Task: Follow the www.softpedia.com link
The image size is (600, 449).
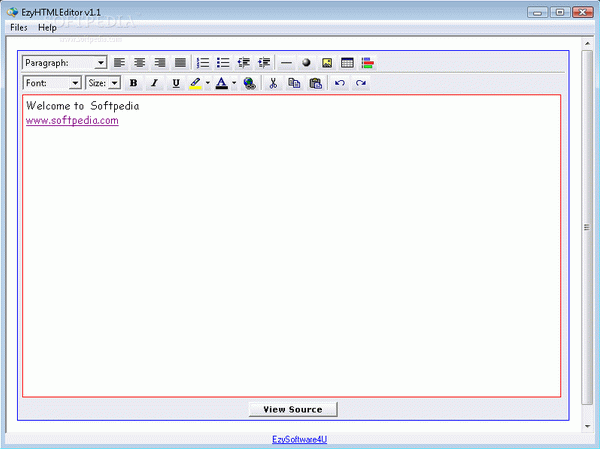Action: (x=72, y=121)
